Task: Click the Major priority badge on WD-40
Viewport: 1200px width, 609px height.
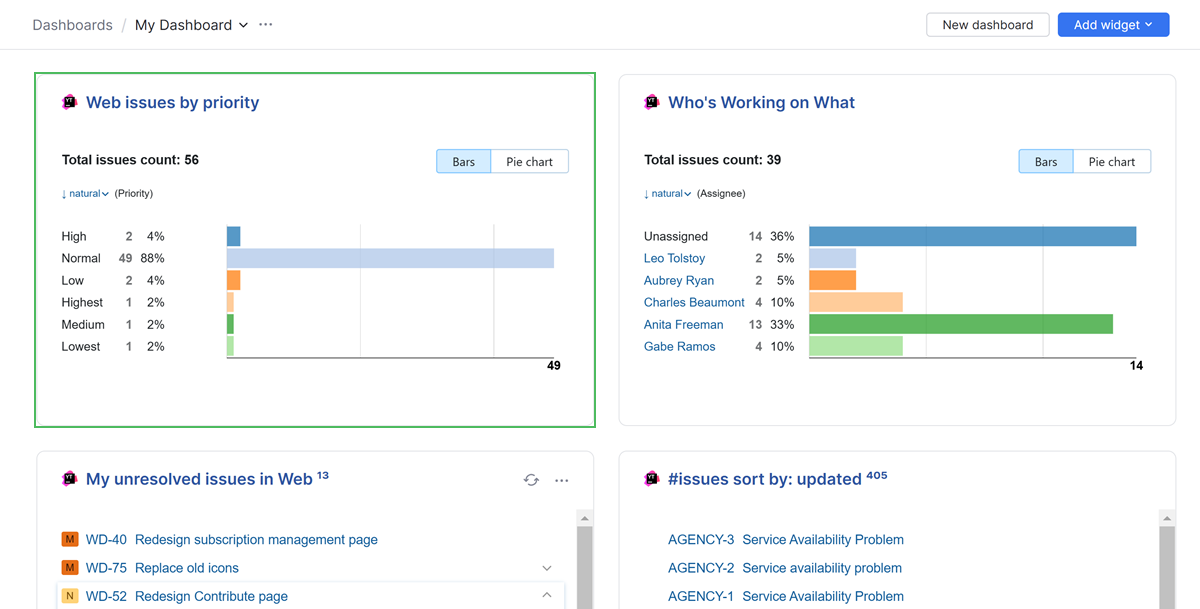Action: coord(69,539)
